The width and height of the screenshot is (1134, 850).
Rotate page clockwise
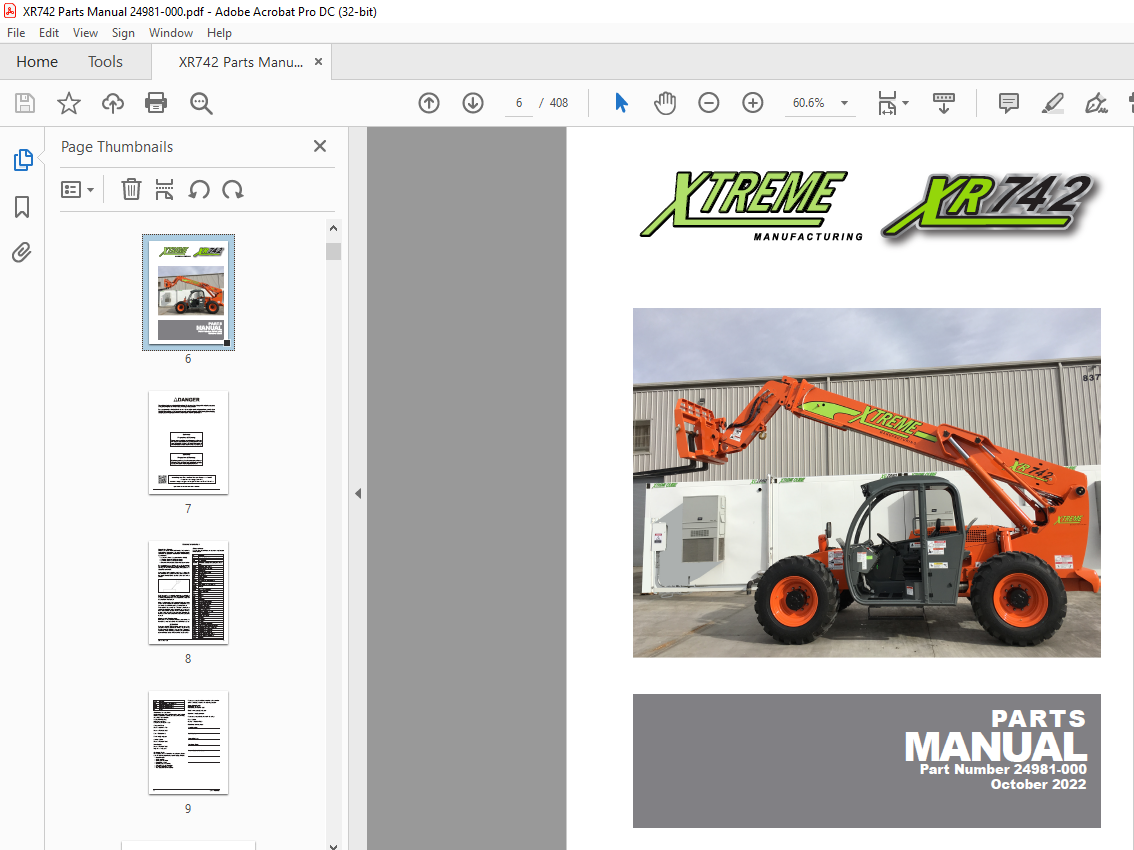(x=233, y=190)
